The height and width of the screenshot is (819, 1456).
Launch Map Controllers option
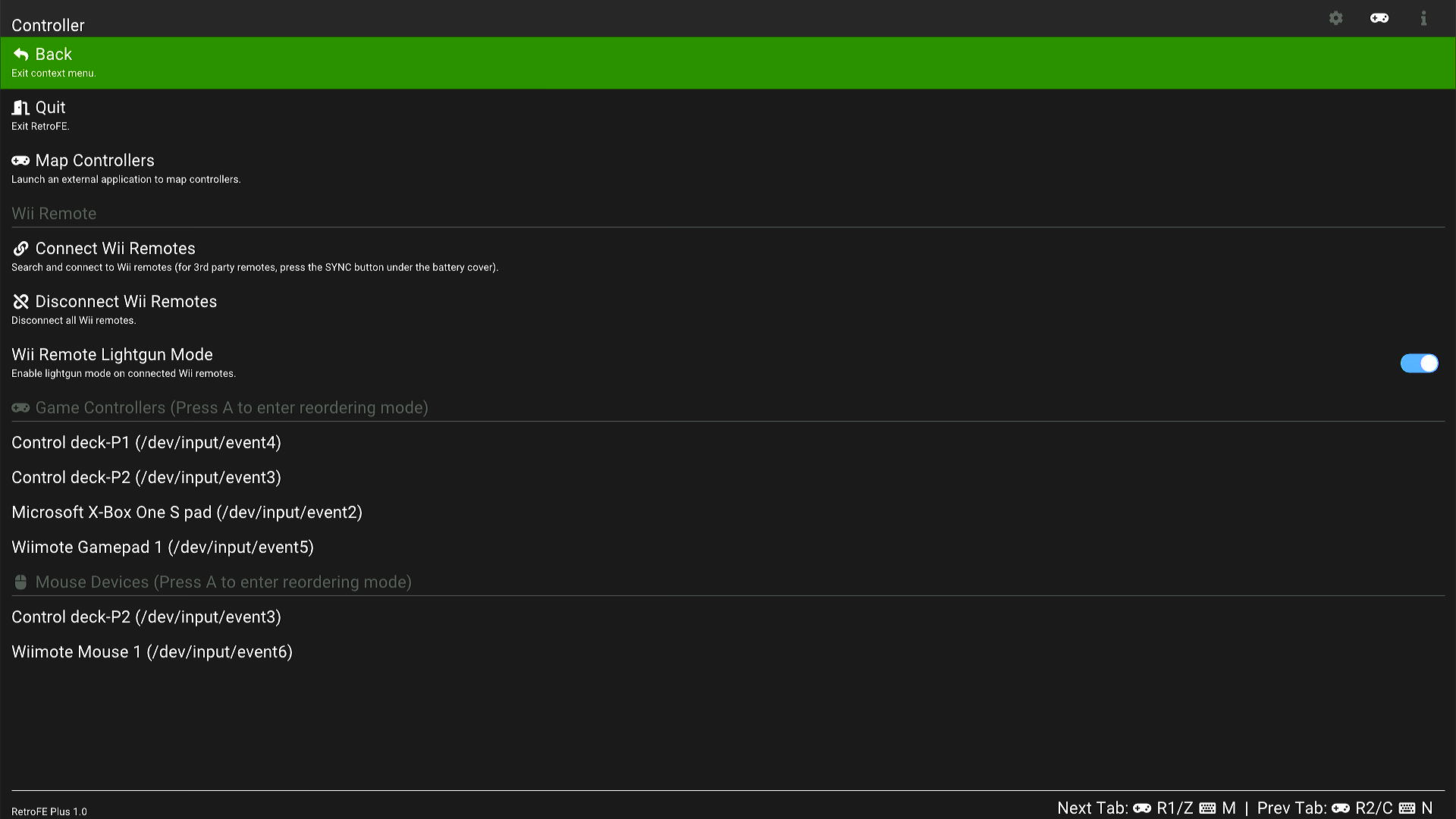click(x=95, y=161)
